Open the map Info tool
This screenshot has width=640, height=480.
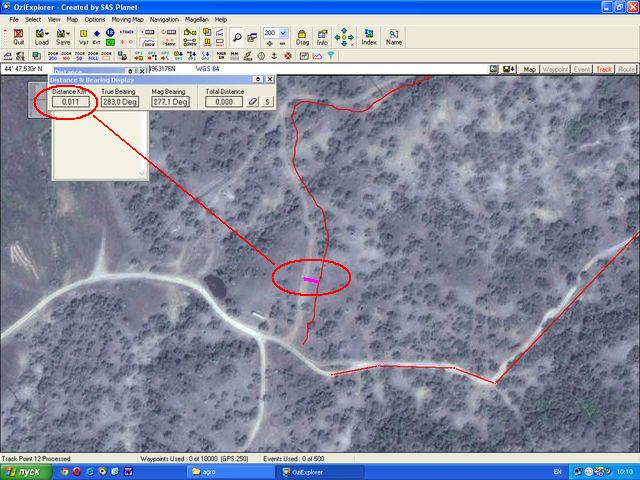pos(322,37)
